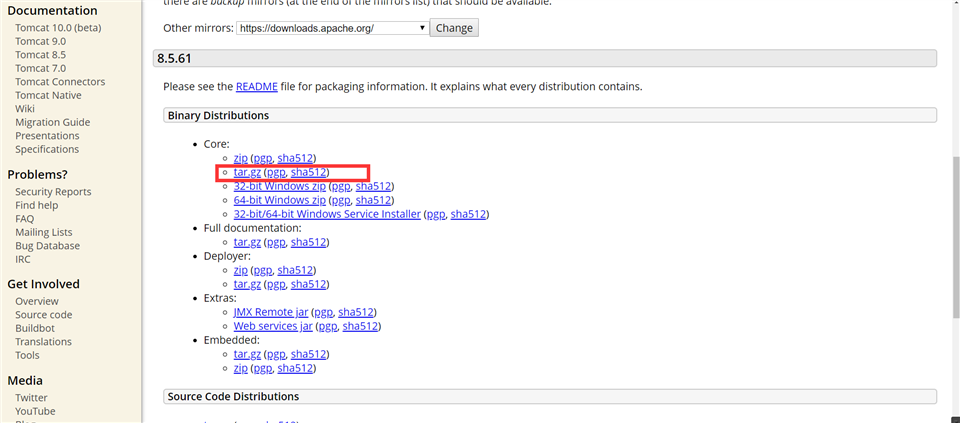Open pgp signature for Core tar.gz
Viewport: 960px width, 423px height.
click(276, 172)
